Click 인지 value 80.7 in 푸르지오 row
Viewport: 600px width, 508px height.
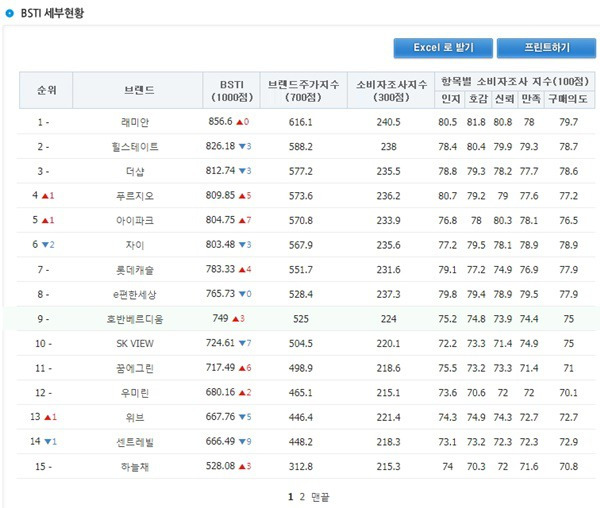click(x=448, y=196)
